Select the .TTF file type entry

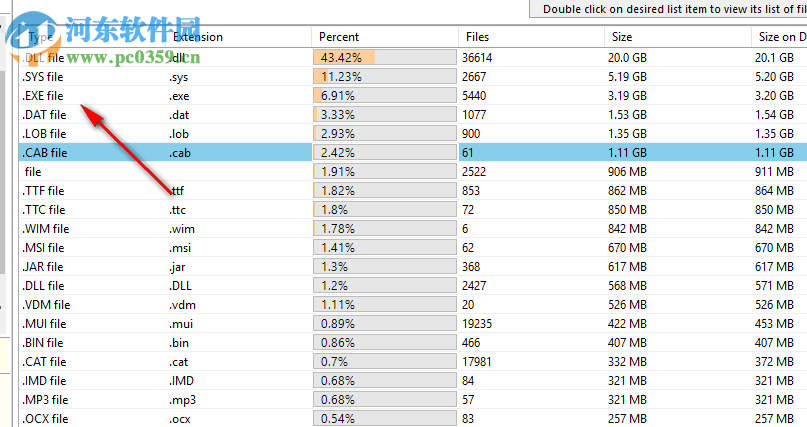pyautogui.click(x=43, y=191)
